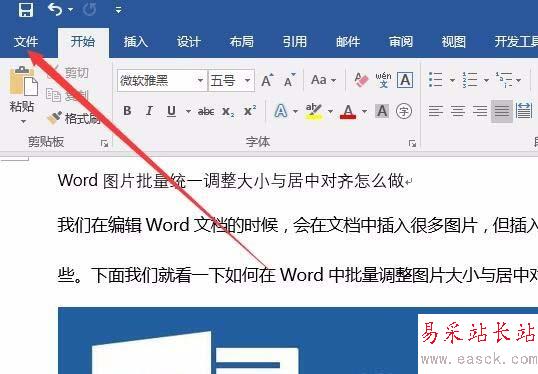Open the Undo history dropdown arrow
This screenshot has width=538, height=374.
coord(71,10)
